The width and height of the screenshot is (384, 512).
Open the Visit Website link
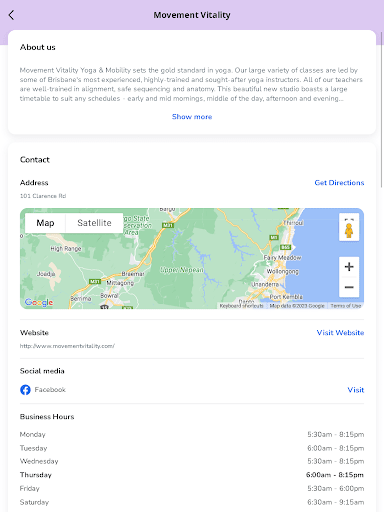(x=340, y=333)
